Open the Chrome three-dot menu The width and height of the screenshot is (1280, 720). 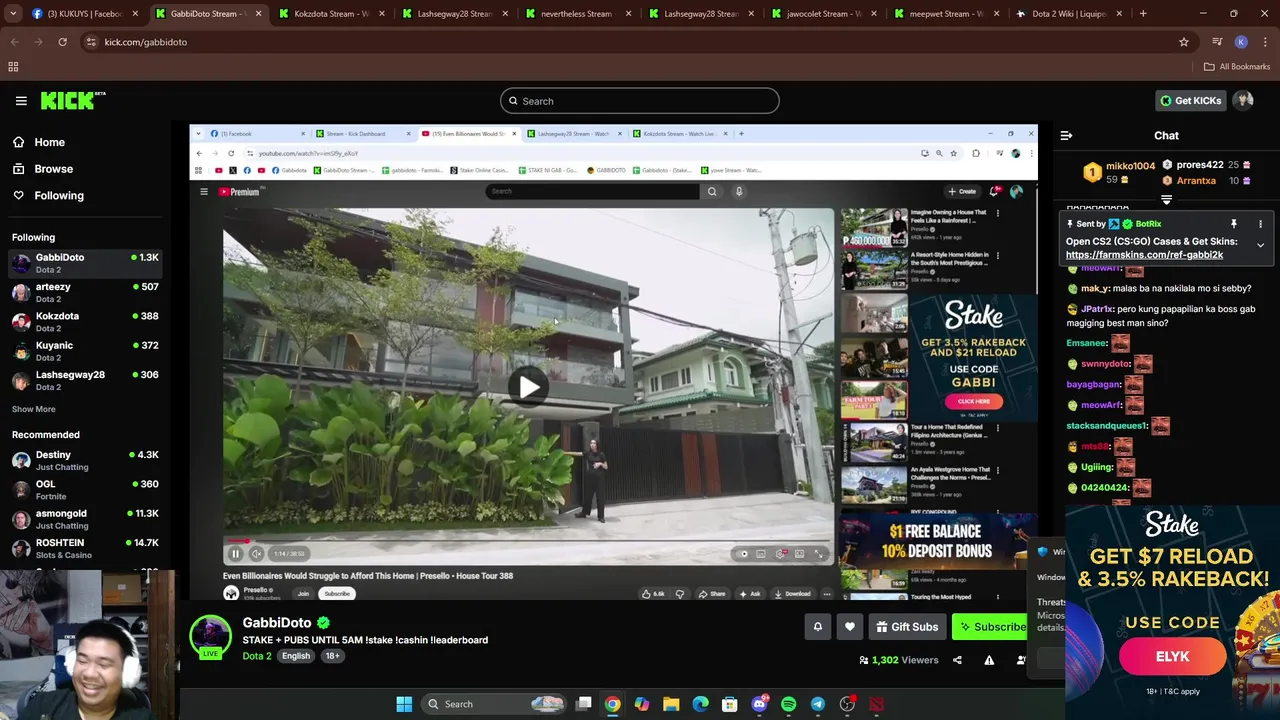[x=1265, y=42]
